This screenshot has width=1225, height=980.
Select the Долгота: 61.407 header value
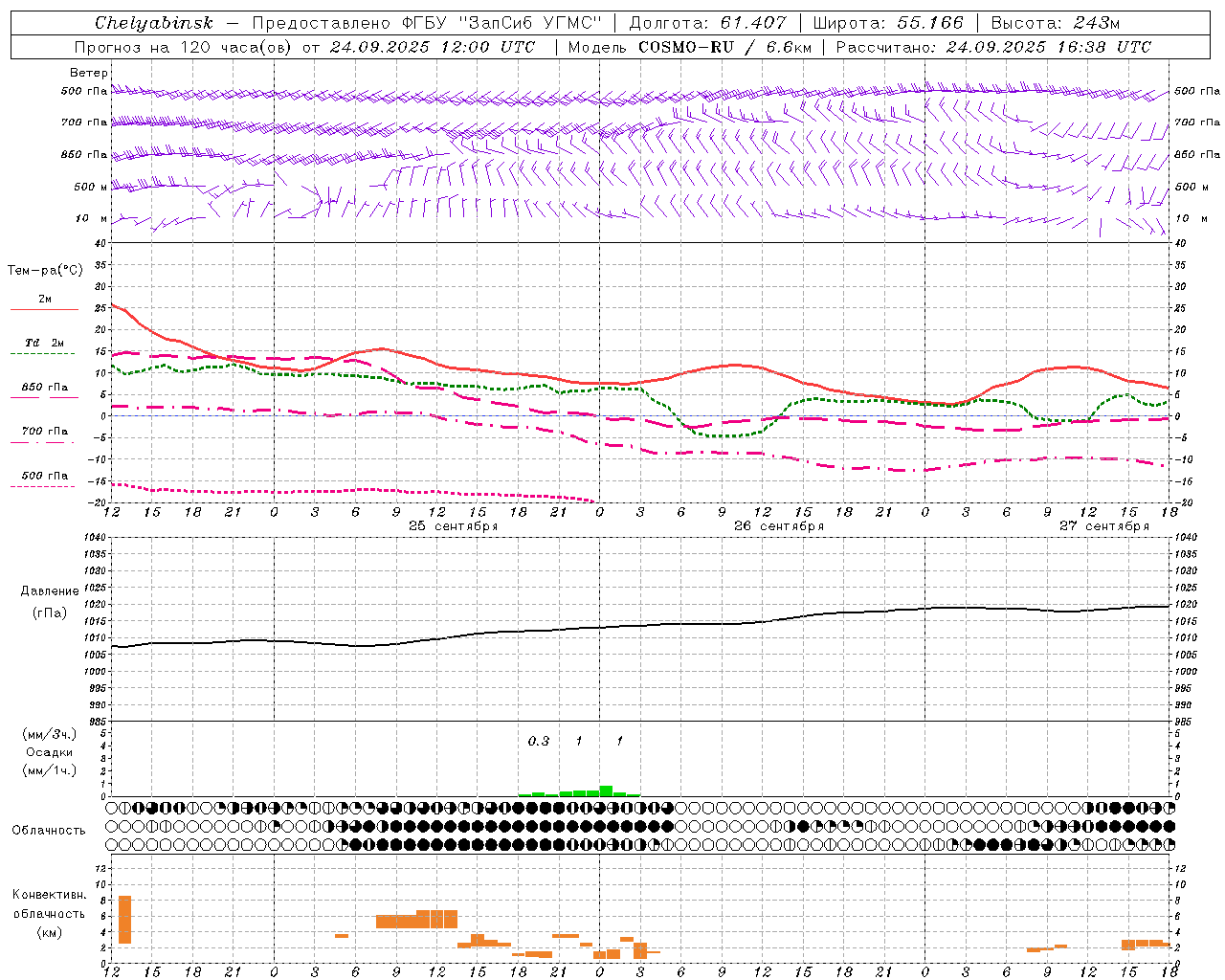point(708,23)
